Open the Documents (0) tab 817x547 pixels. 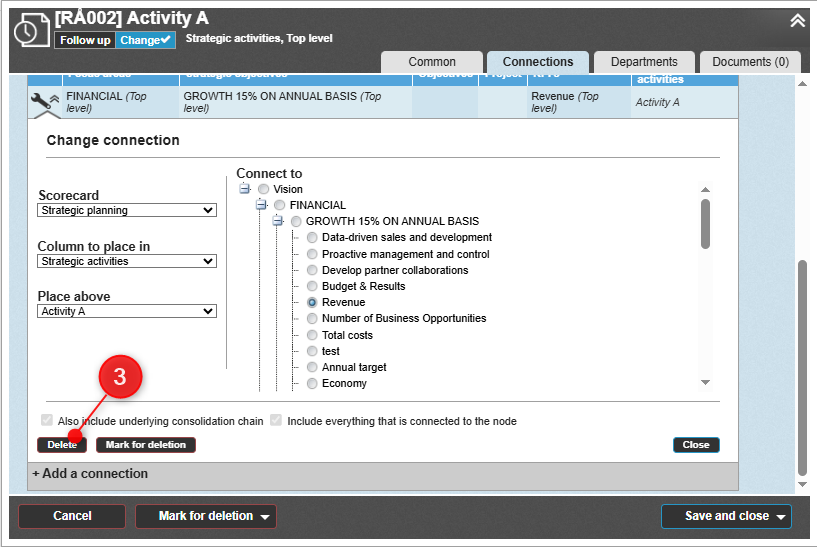tap(750, 62)
